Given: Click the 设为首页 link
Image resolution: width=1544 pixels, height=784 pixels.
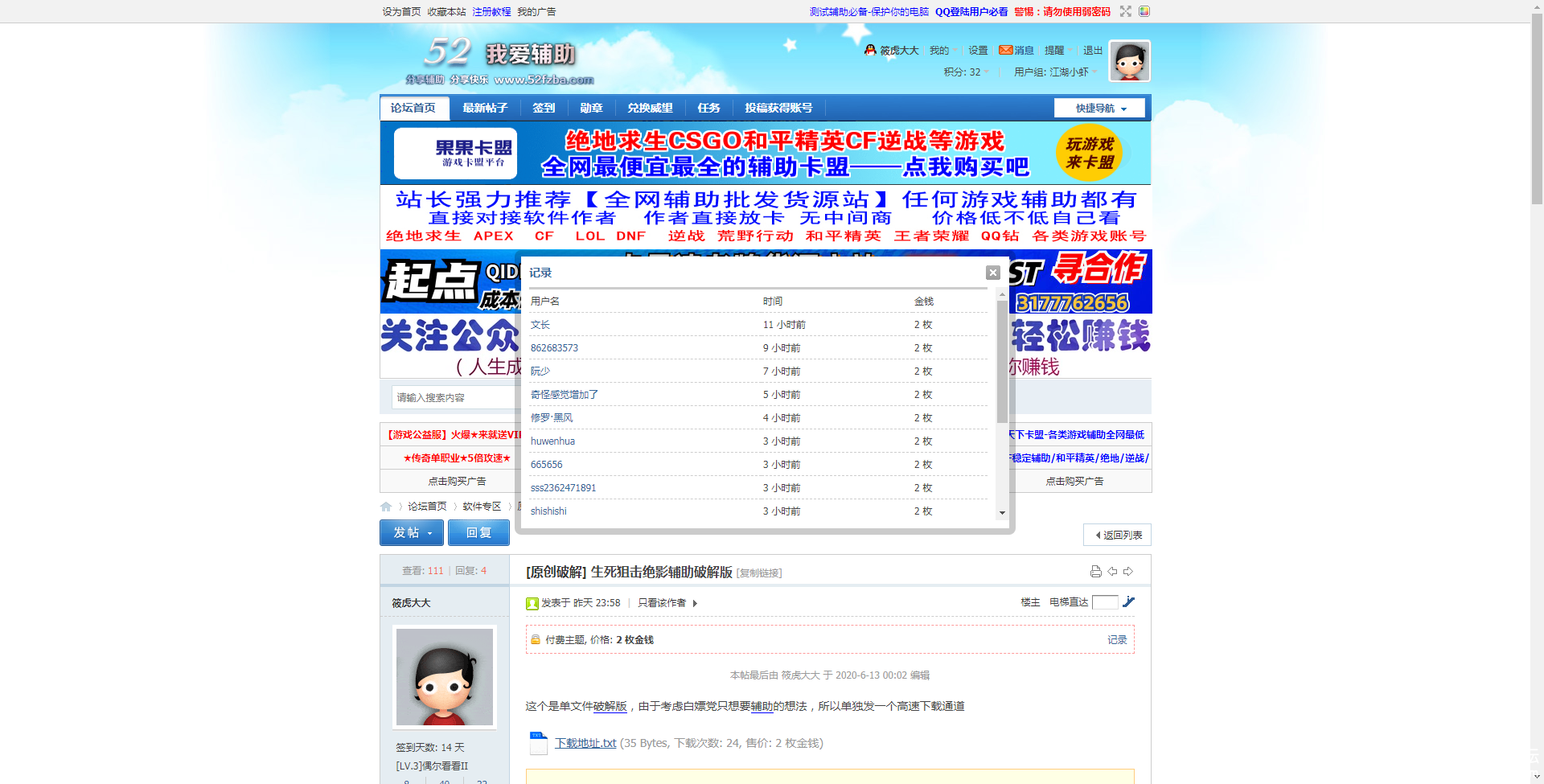Looking at the screenshot, I should (401, 11).
